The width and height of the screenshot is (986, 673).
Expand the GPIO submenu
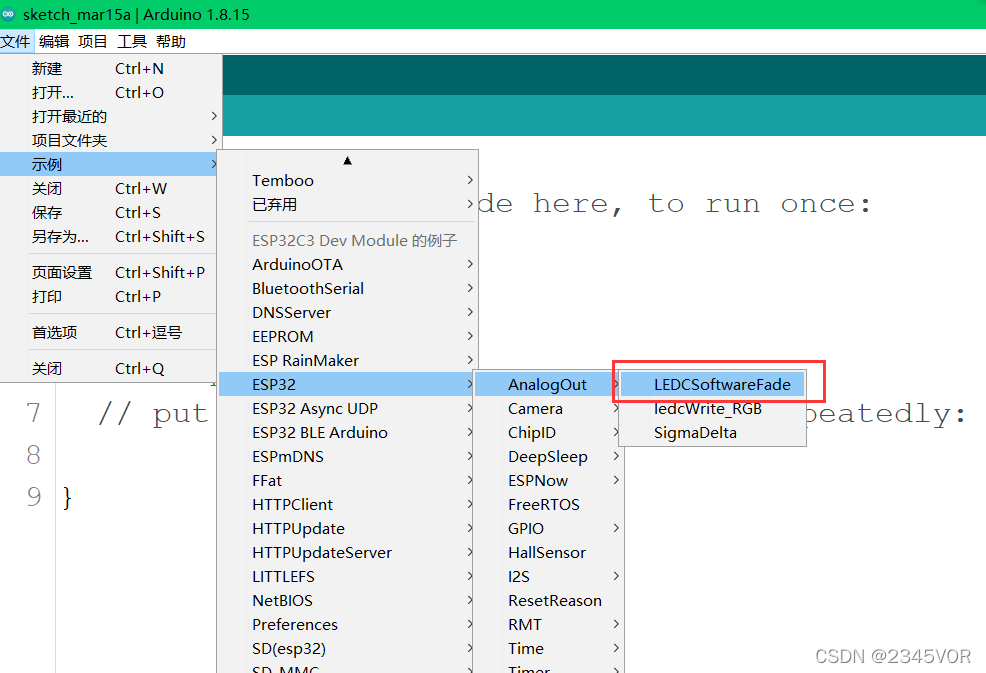548,528
